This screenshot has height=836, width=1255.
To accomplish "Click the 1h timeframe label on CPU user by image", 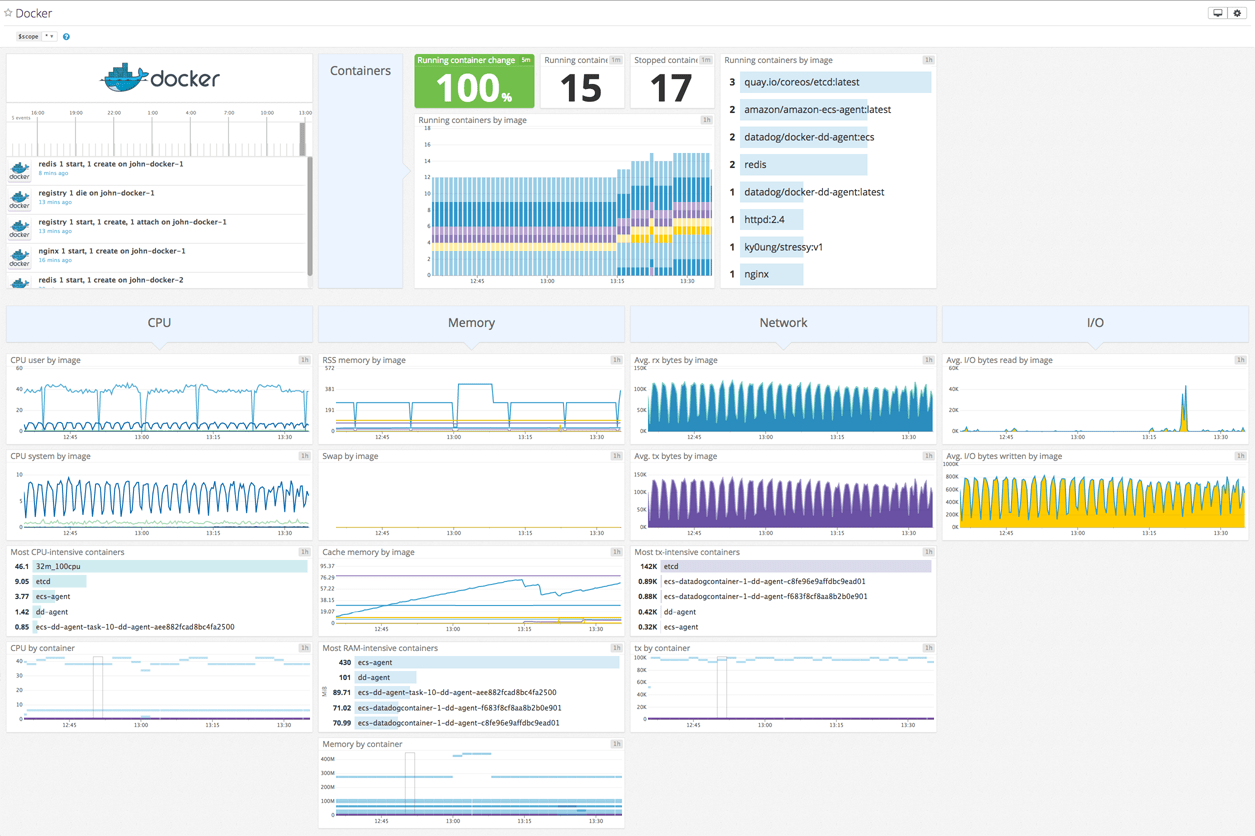I will (303, 359).
